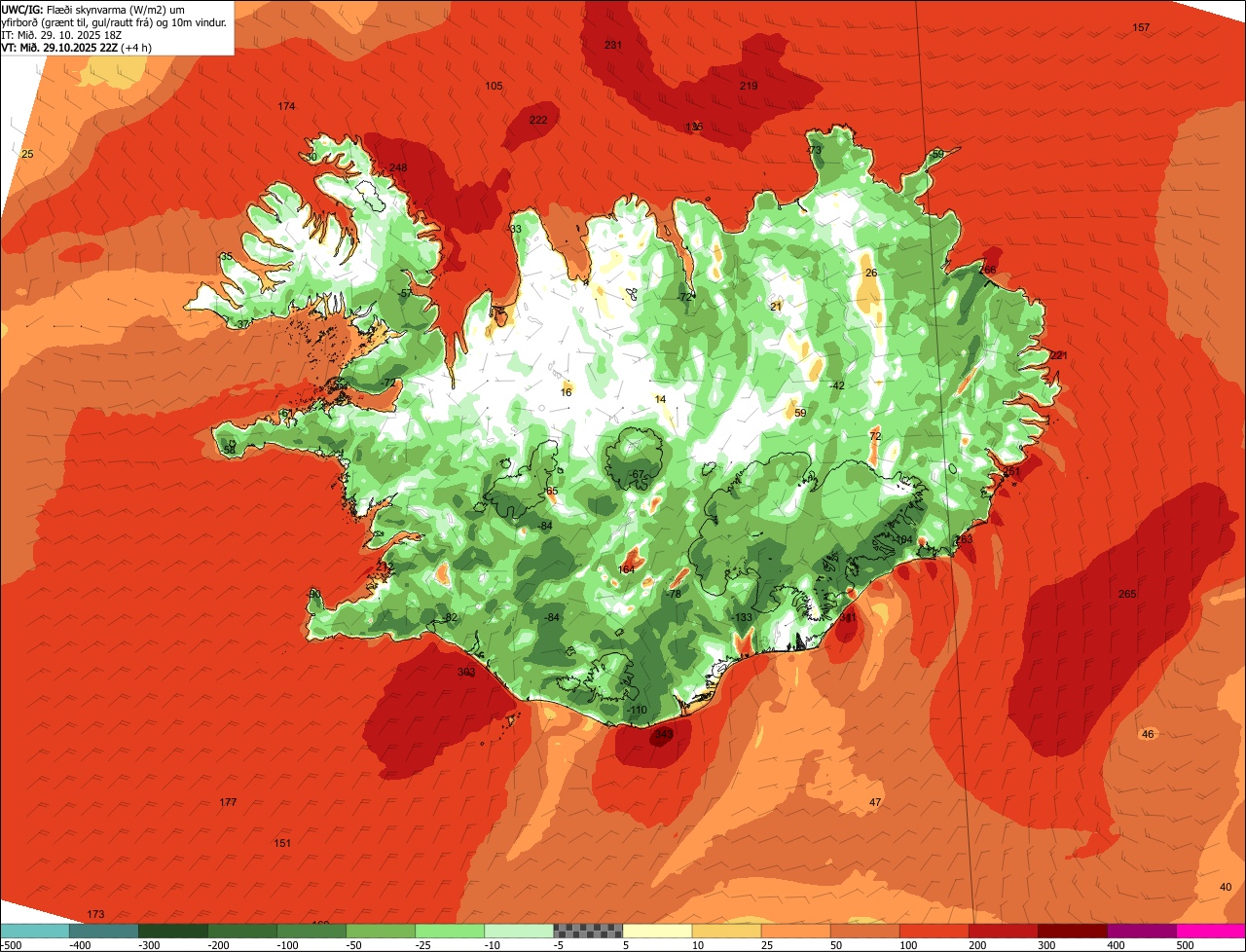
Task: Click the flux value 343 off the south coast
Action: point(664,733)
